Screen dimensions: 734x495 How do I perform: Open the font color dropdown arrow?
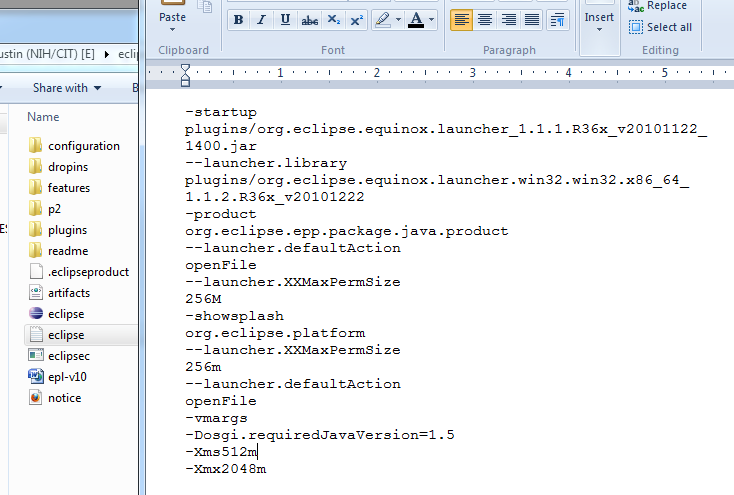[431, 20]
